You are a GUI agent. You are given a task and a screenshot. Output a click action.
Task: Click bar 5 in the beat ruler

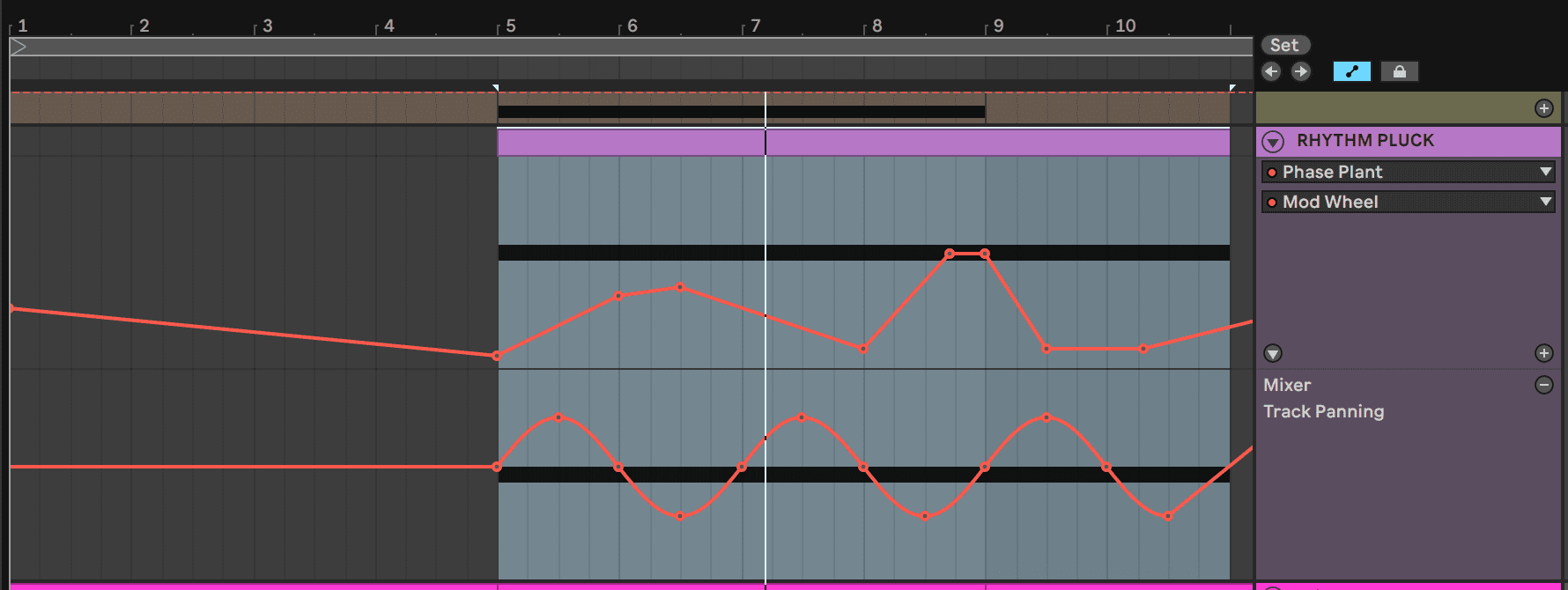[x=511, y=26]
